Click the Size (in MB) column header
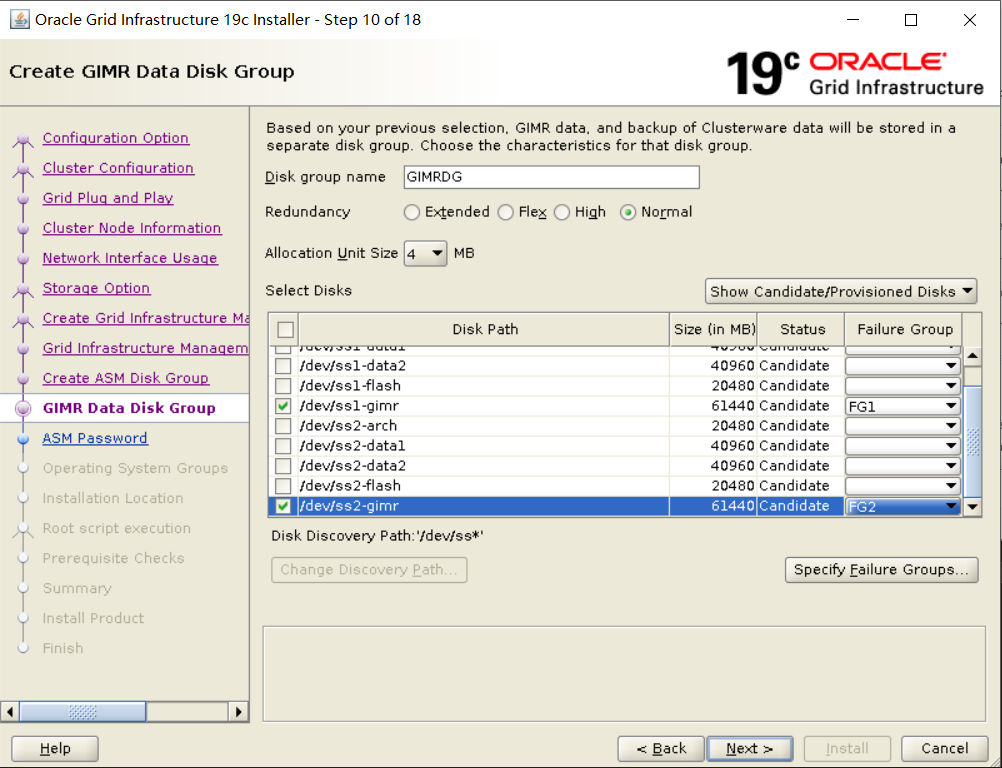Screen dimensions: 1002x768 click(x=714, y=330)
